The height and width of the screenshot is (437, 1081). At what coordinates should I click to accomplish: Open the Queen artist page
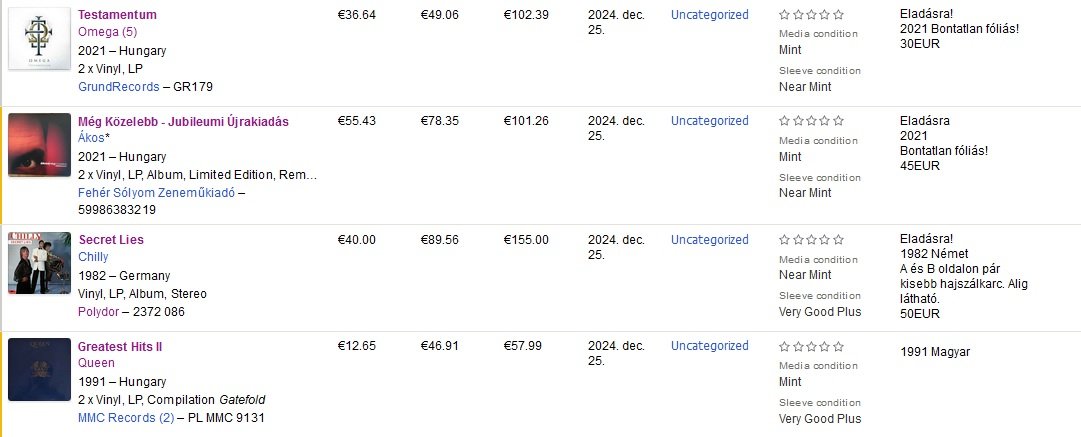[x=96, y=363]
